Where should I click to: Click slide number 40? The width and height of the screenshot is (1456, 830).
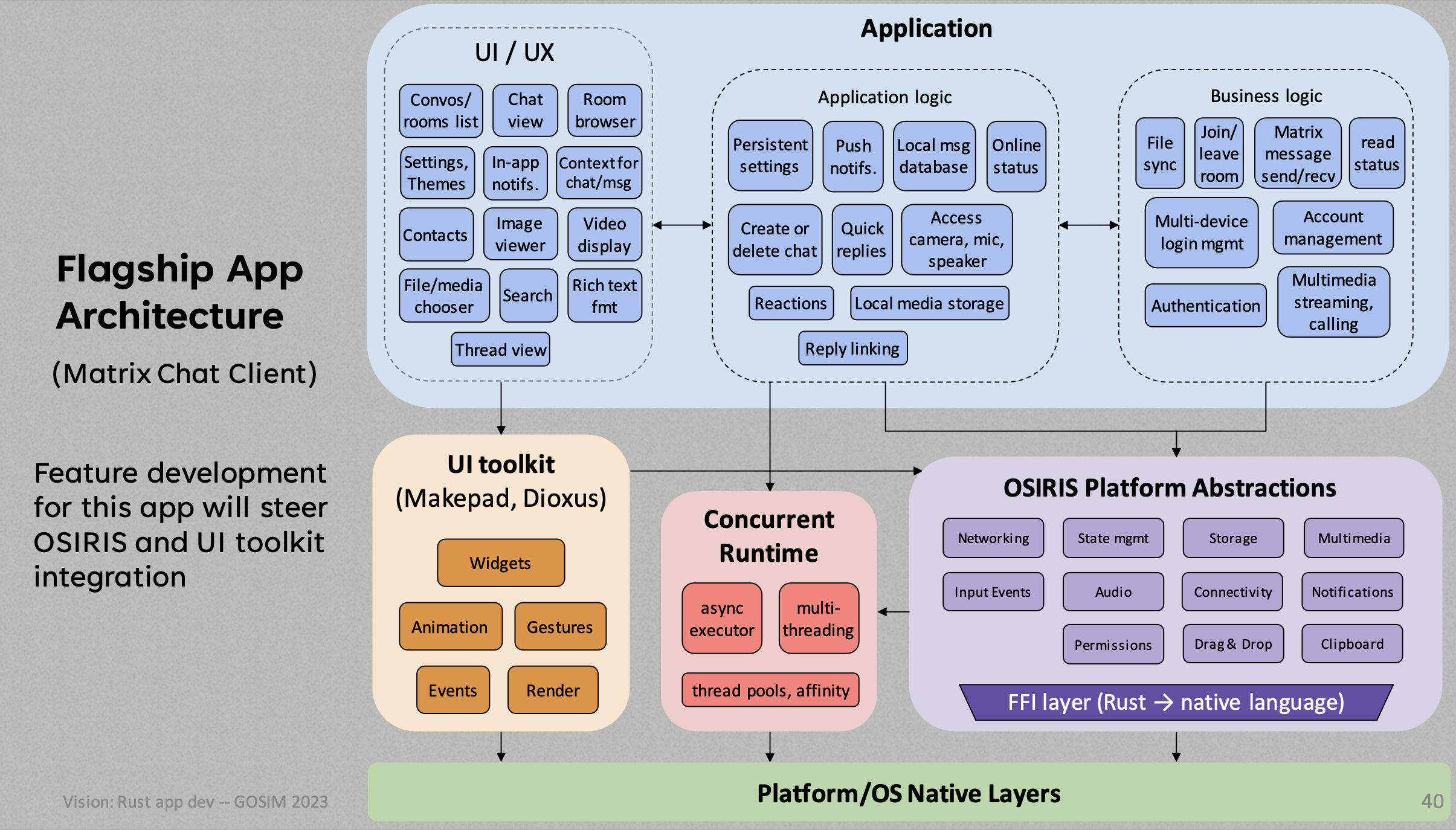(1432, 801)
